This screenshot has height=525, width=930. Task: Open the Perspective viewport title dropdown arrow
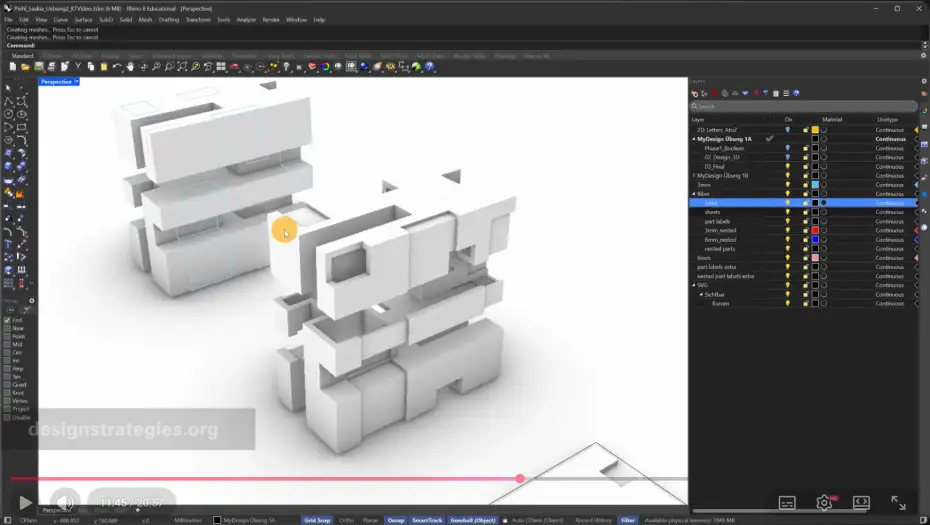pyautogui.click(x=77, y=82)
